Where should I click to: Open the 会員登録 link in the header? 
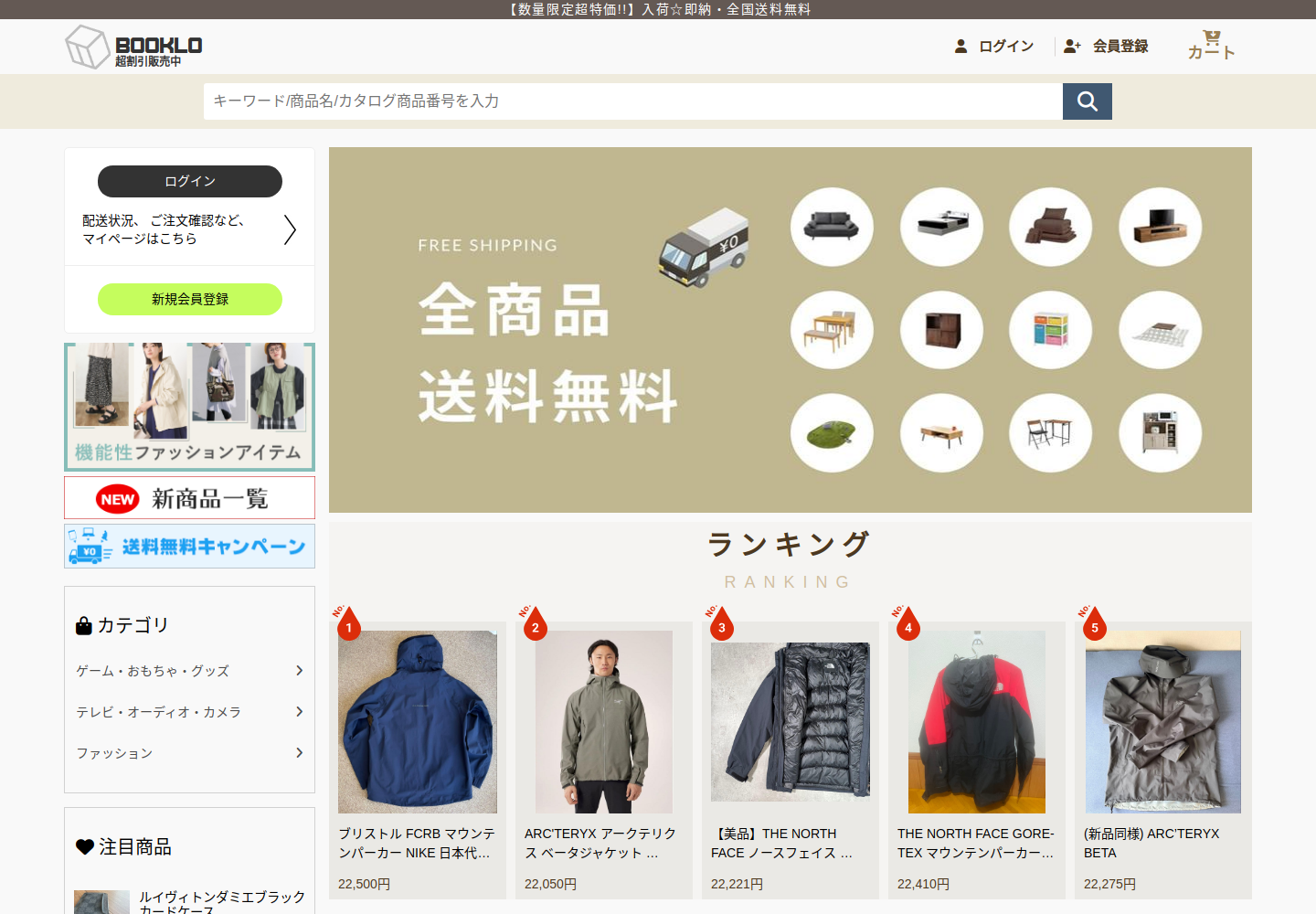click(x=1106, y=46)
